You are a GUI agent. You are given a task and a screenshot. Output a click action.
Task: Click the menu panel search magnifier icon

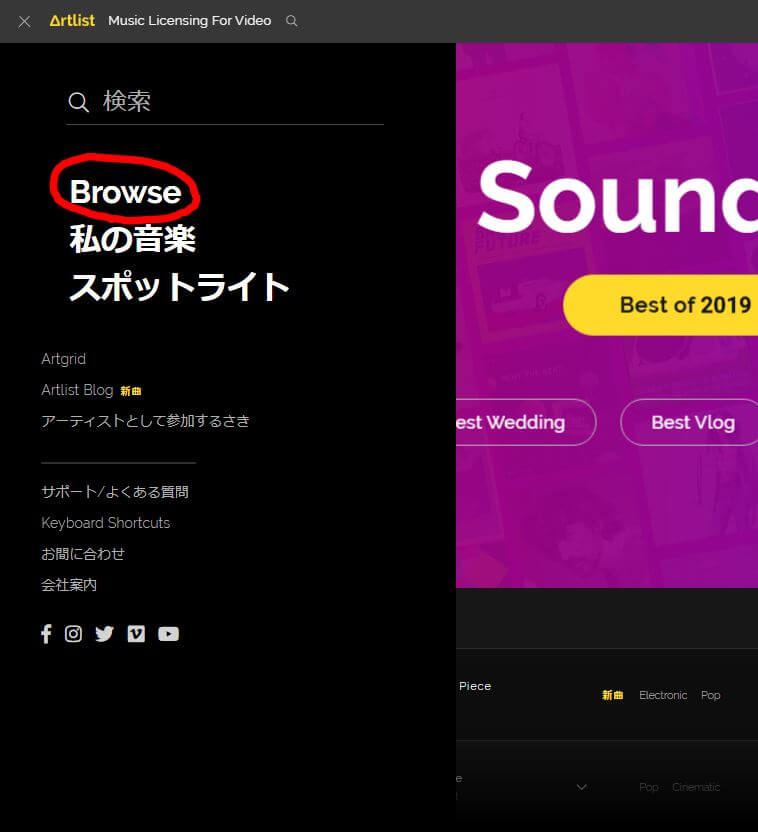click(x=79, y=102)
